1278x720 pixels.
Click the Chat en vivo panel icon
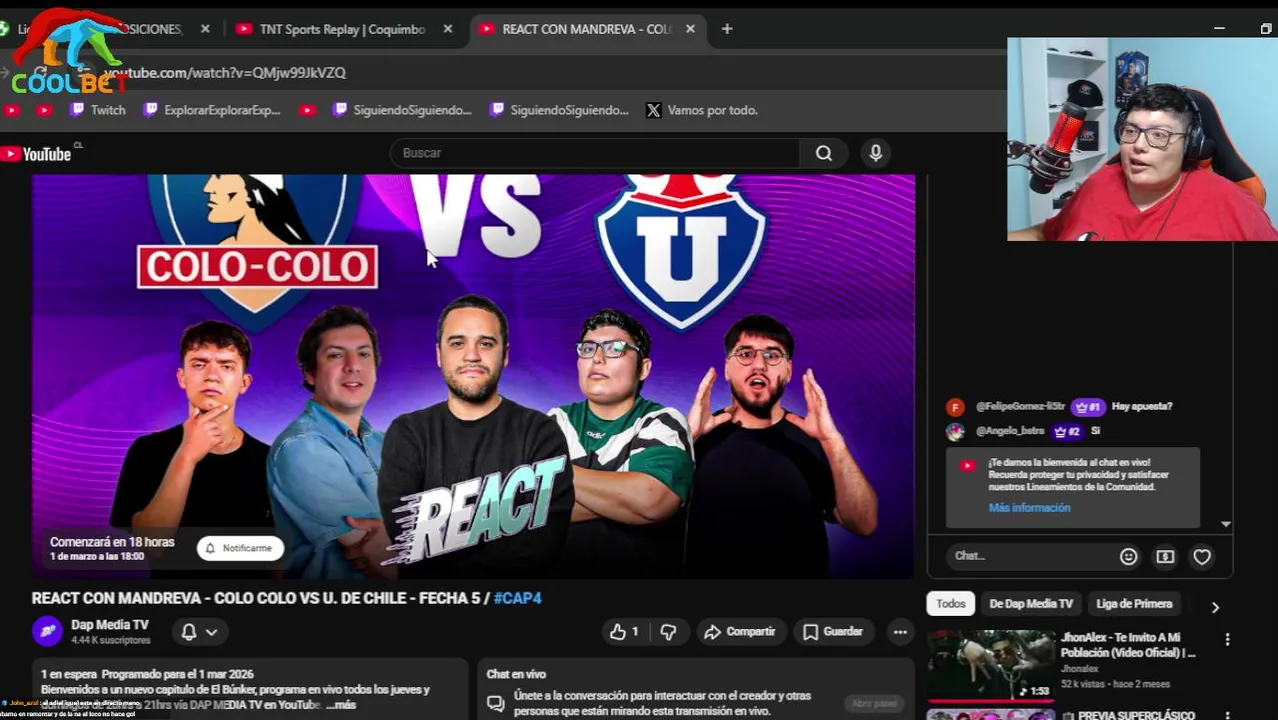(x=495, y=703)
